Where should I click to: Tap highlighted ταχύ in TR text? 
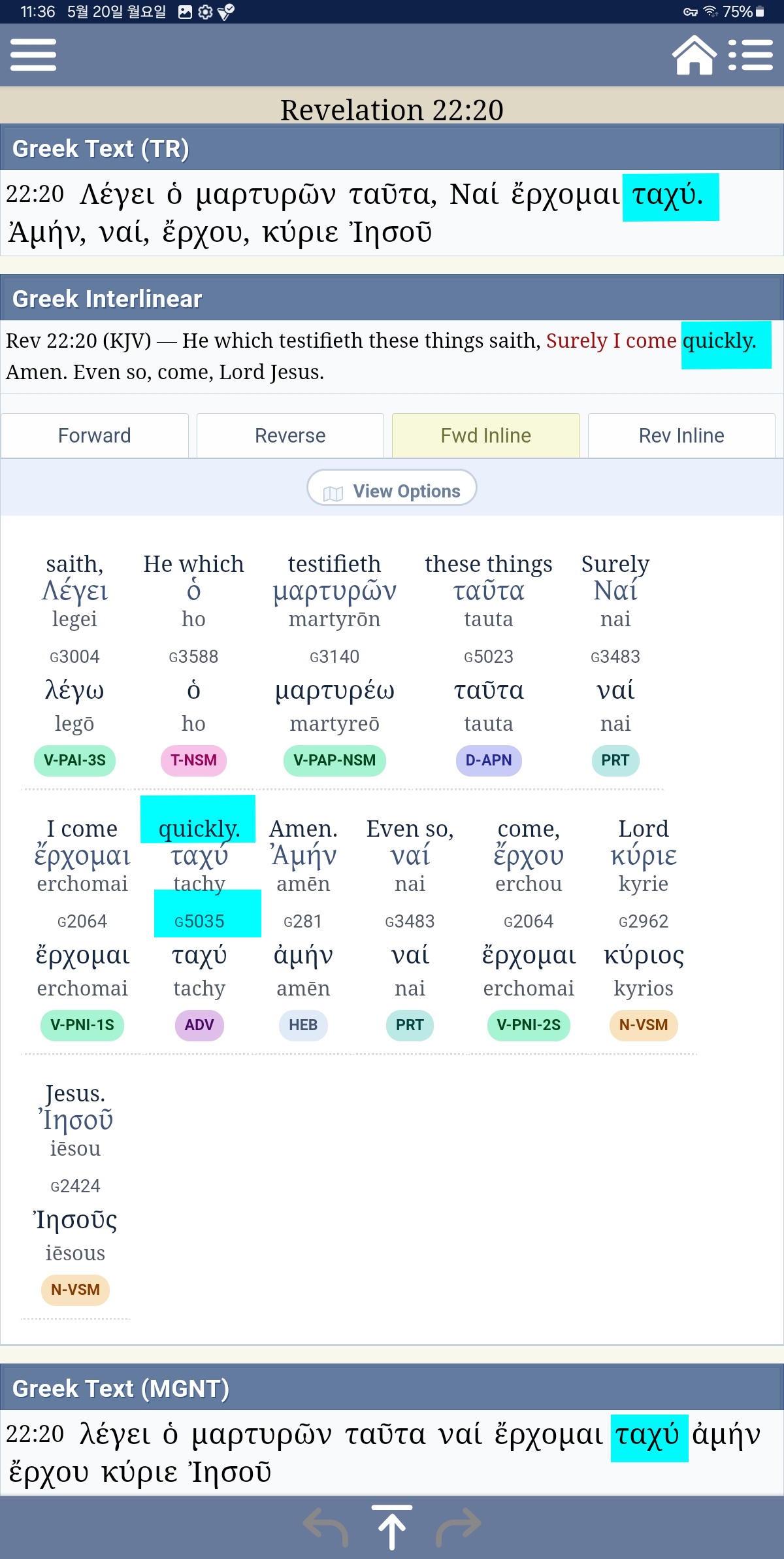pyautogui.click(x=668, y=195)
